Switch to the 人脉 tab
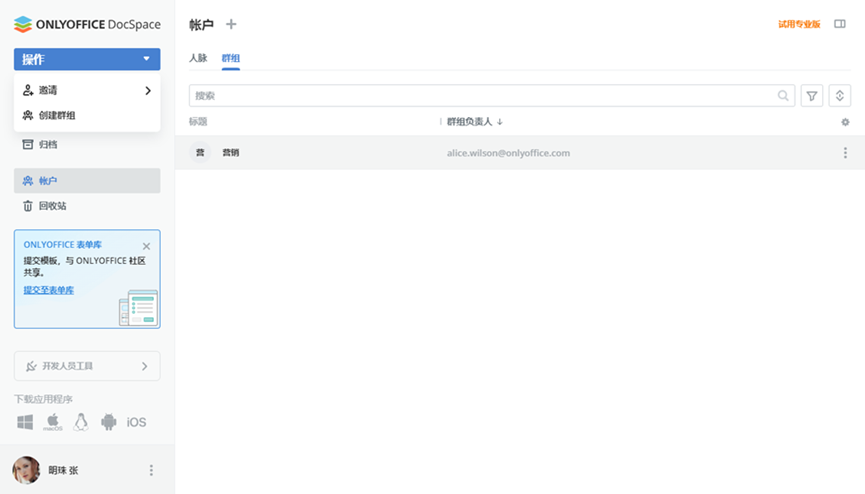 tap(198, 58)
